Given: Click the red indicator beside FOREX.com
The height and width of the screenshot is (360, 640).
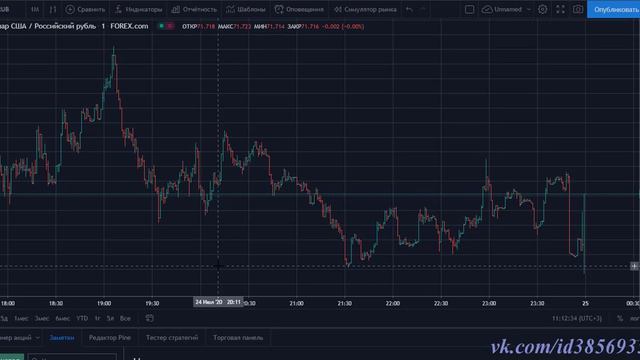Looking at the screenshot, I should pyautogui.click(x=170, y=26).
